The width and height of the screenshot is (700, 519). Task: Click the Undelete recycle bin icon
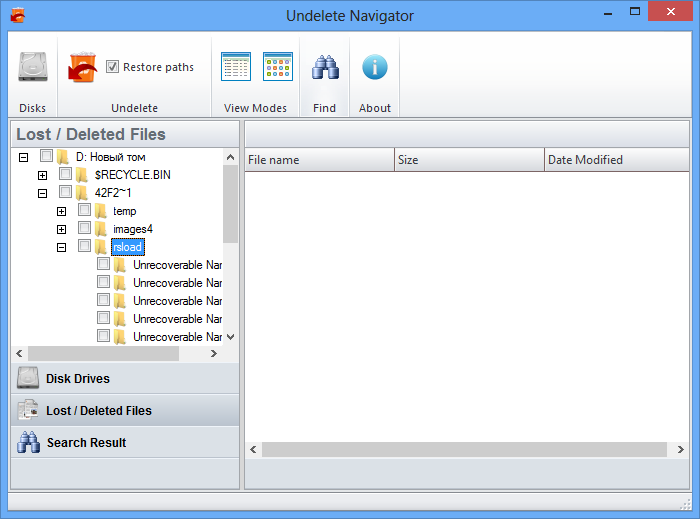[83, 67]
